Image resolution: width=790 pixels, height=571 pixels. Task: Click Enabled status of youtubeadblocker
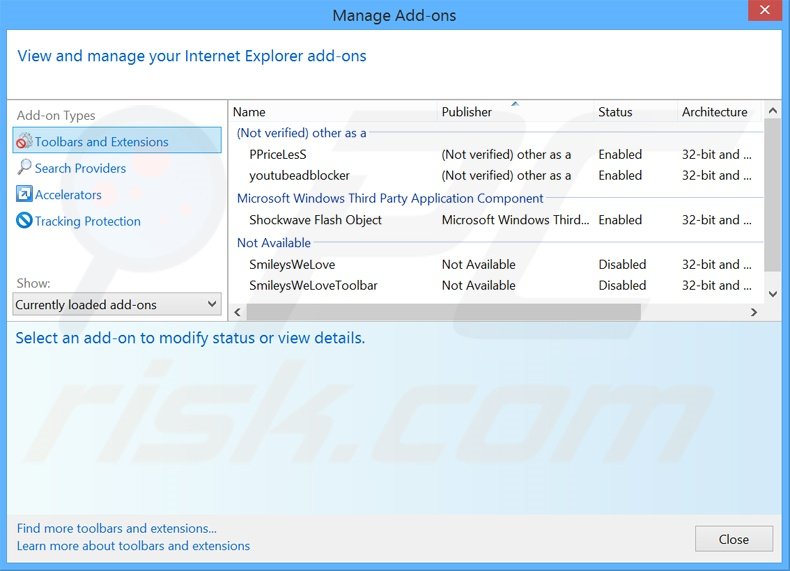[620, 175]
